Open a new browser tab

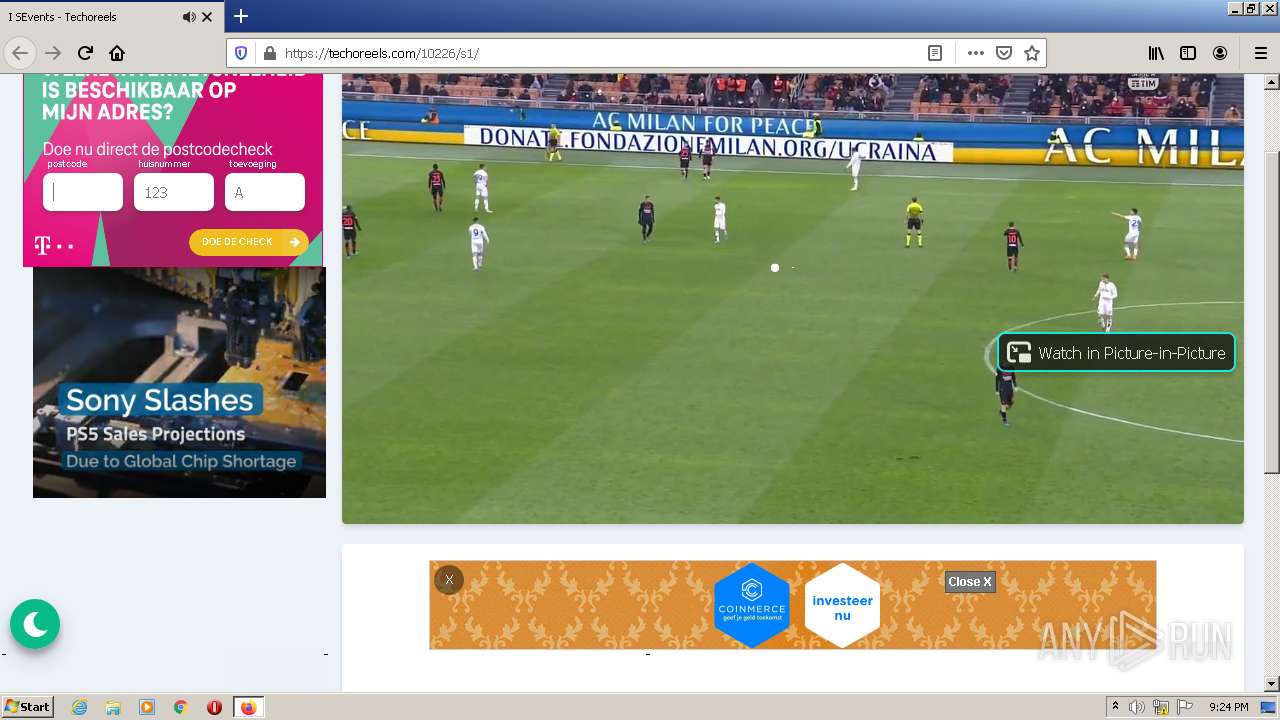tap(241, 16)
